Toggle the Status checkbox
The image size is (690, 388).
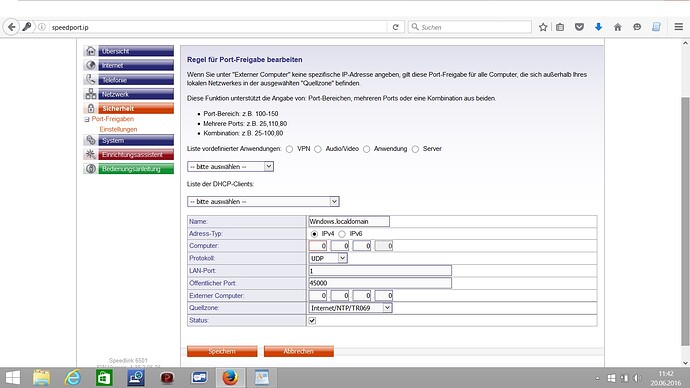(x=312, y=321)
